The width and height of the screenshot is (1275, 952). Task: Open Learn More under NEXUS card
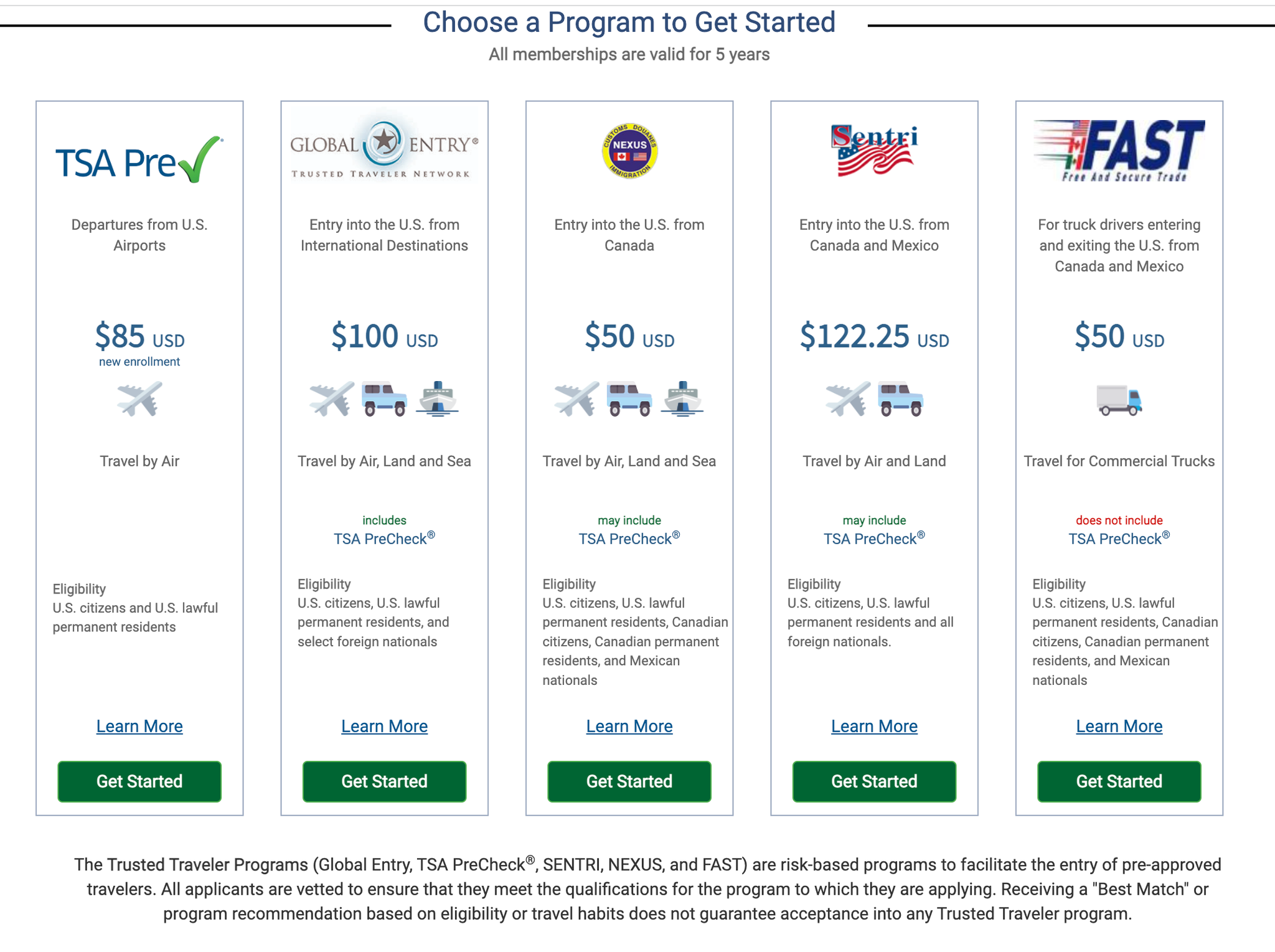pos(629,726)
